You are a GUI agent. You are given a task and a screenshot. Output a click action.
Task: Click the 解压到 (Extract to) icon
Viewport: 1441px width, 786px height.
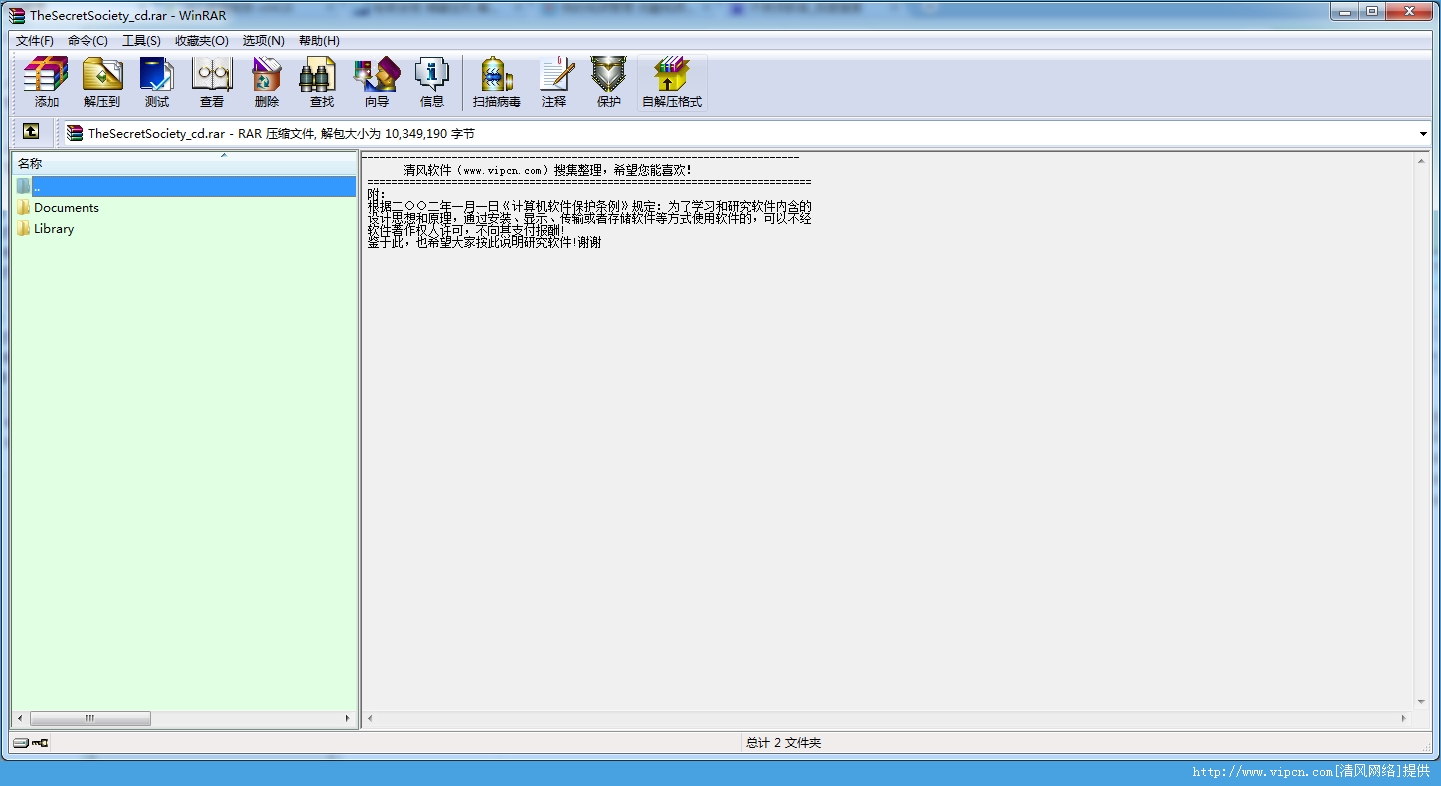click(102, 82)
